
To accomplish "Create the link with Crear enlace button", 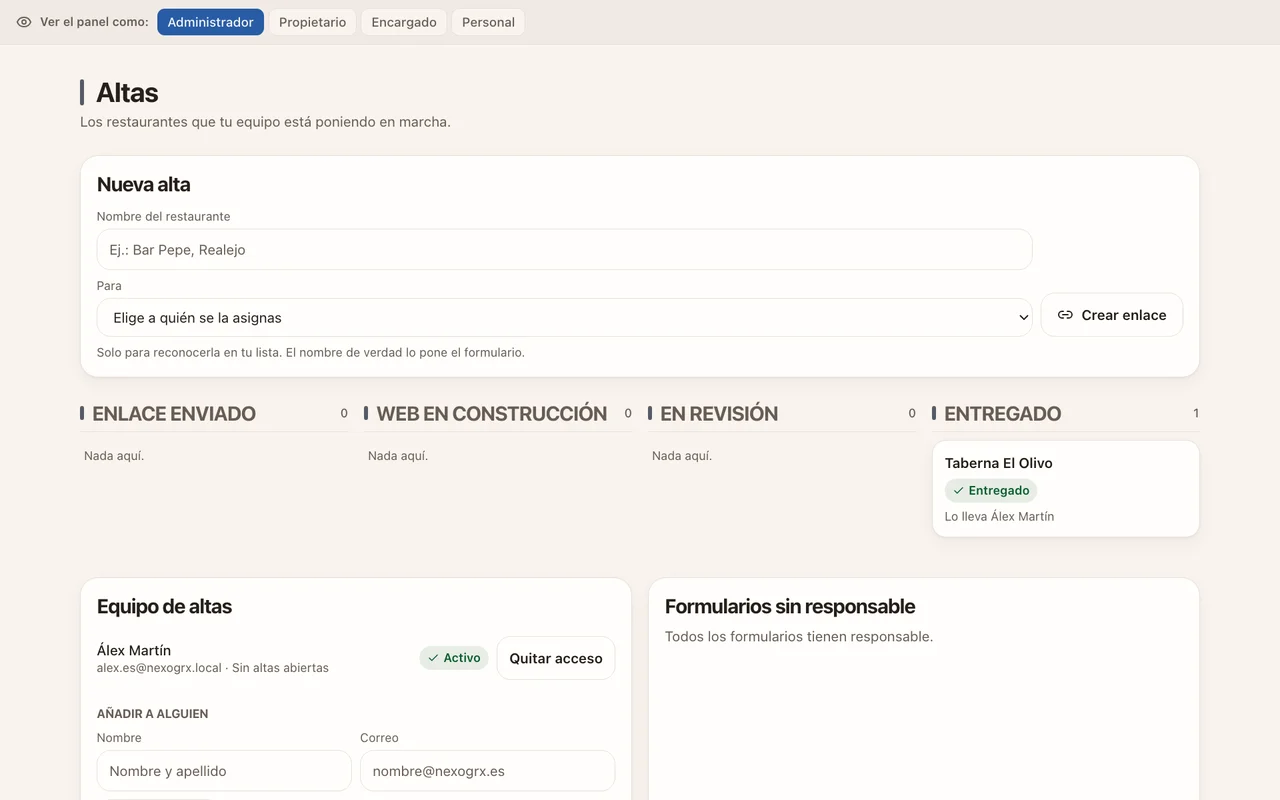I will pyautogui.click(x=1112, y=315).
